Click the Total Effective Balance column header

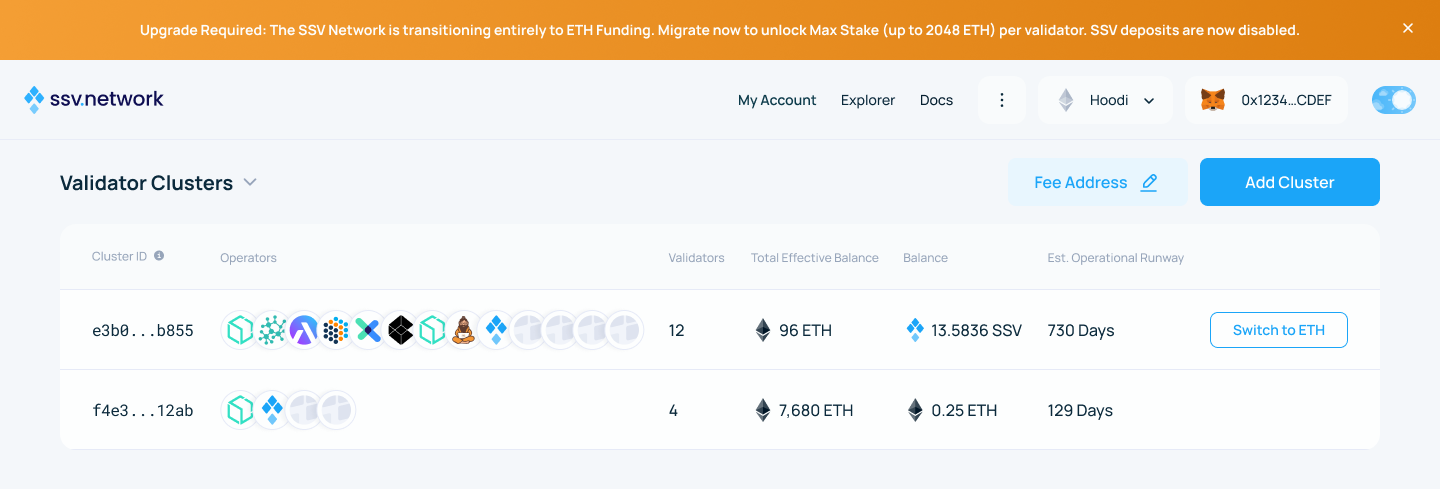coord(815,258)
